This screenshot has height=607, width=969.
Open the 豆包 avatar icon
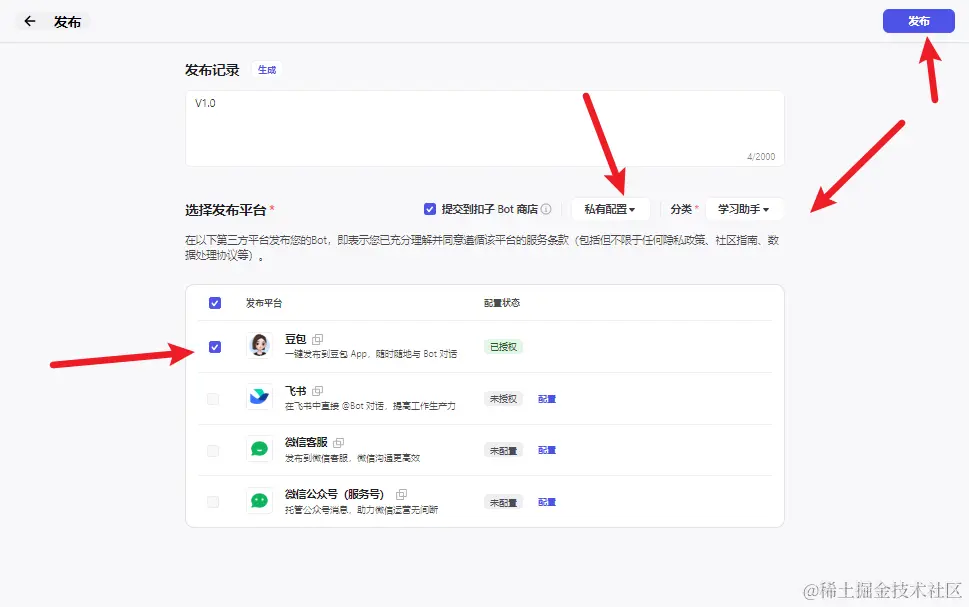260,345
